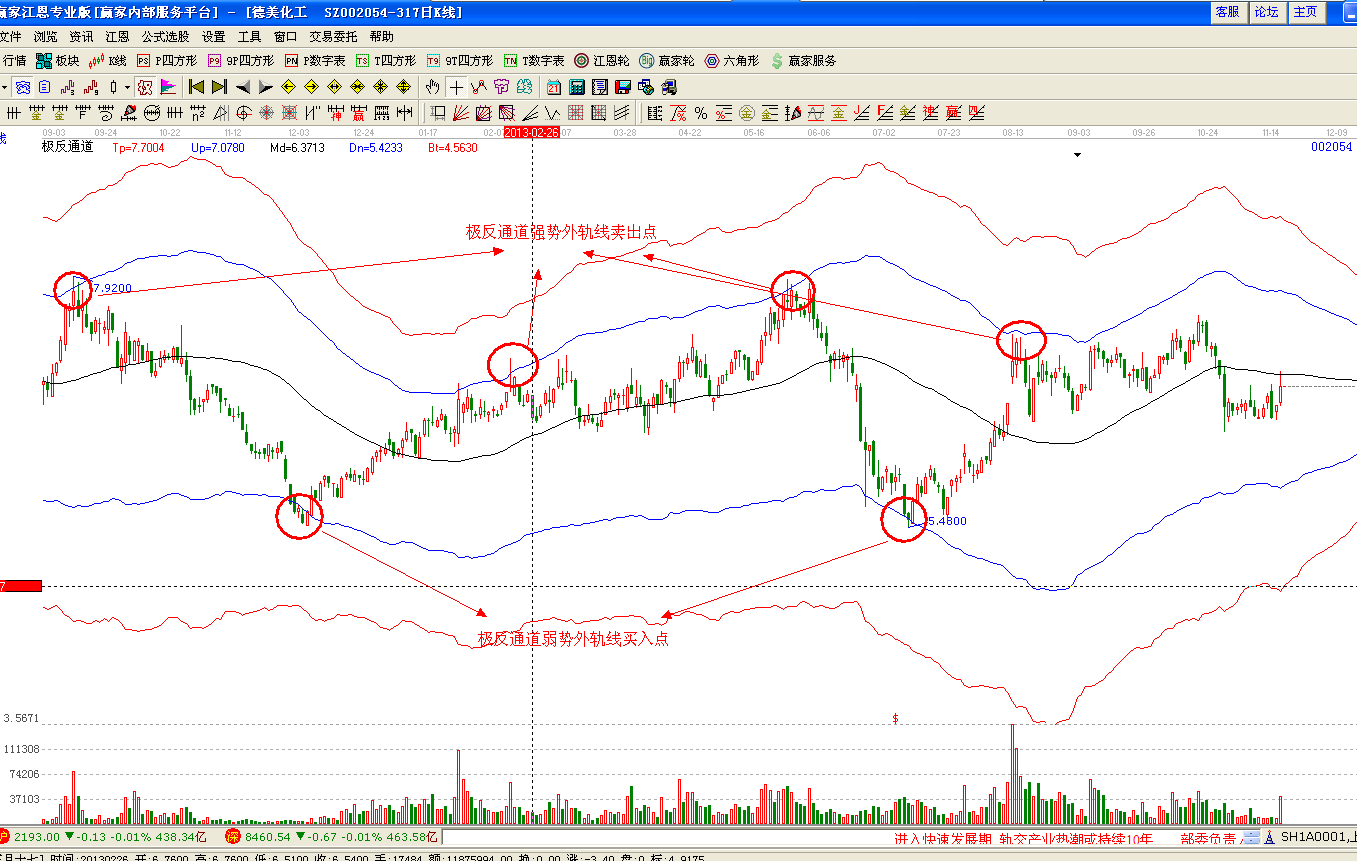Viewport: 1357px width, 861px height.
Task: Jump to the first bar icon
Action: [196, 87]
